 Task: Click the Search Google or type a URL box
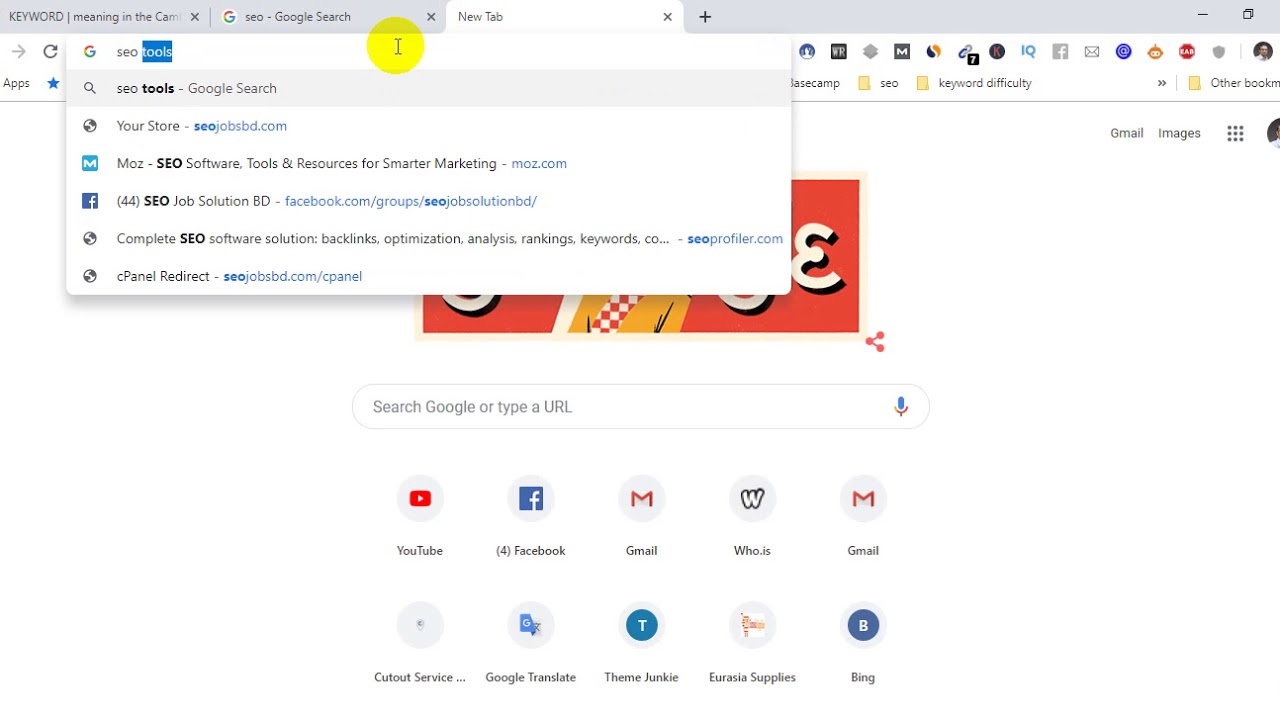(x=641, y=407)
